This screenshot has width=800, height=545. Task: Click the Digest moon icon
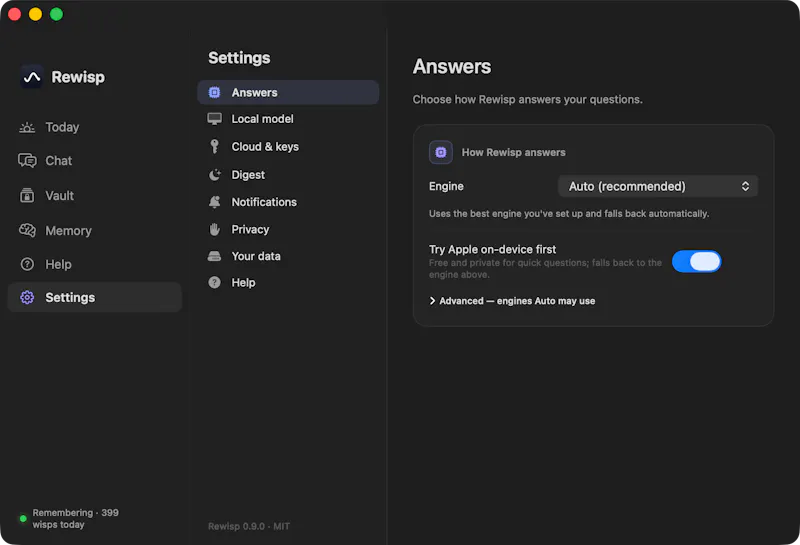click(x=215, y=175)
